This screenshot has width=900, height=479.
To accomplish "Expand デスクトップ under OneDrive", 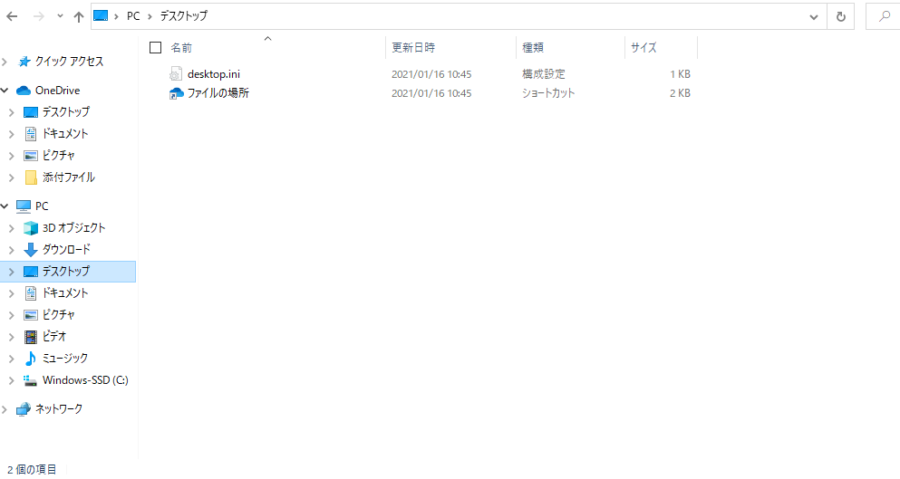I will (11, 112).
